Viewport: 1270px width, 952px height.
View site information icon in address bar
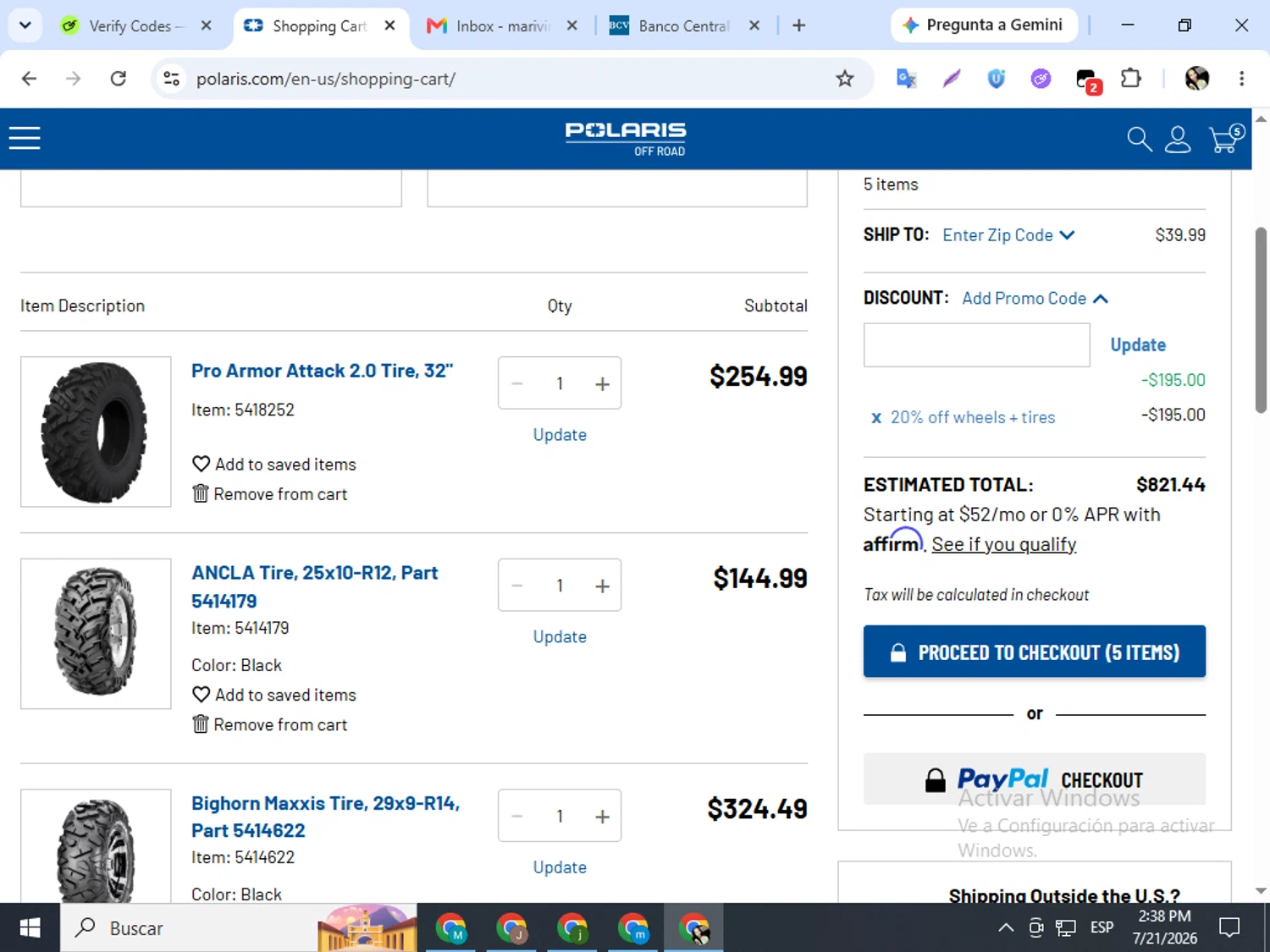tap(172, 79)
